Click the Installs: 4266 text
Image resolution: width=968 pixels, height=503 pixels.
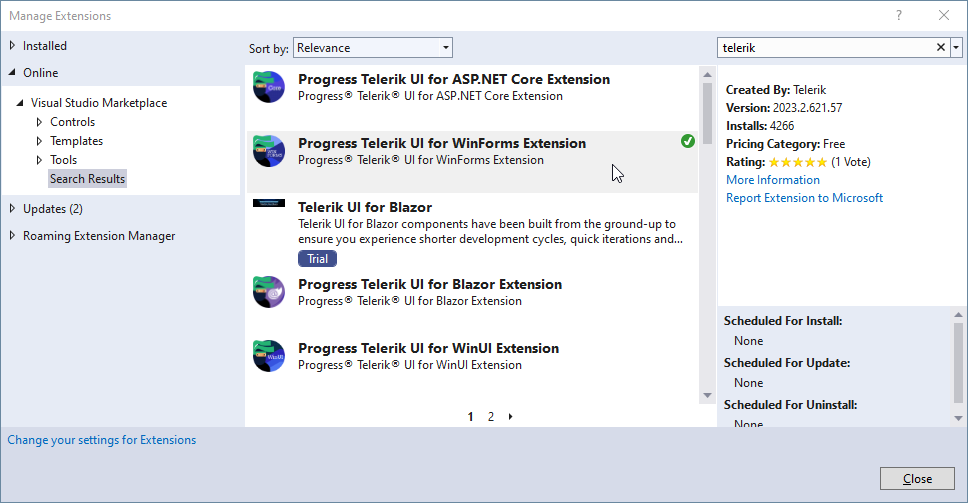tap(760, 125)
